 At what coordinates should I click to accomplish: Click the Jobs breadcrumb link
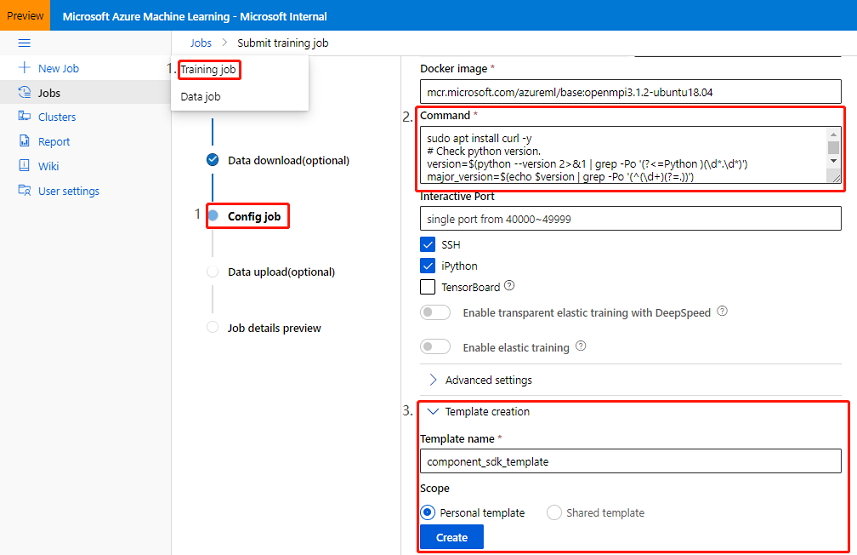point(201,43)
